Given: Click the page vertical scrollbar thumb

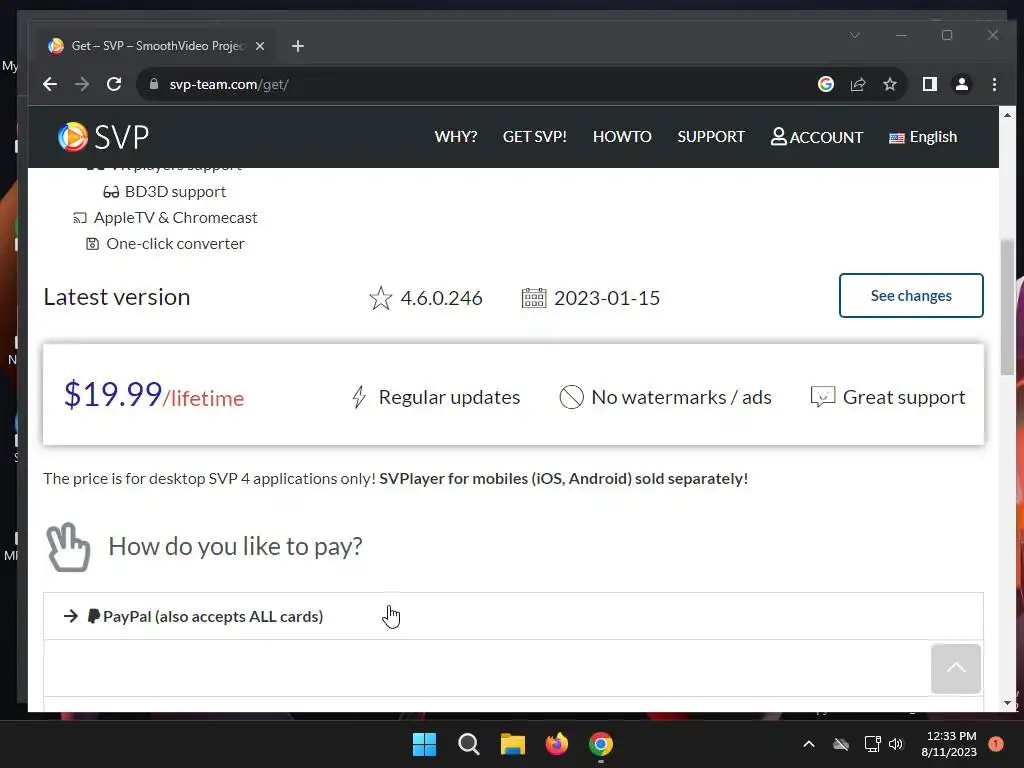Looking at the screenshot, I should click(1008, 307).
